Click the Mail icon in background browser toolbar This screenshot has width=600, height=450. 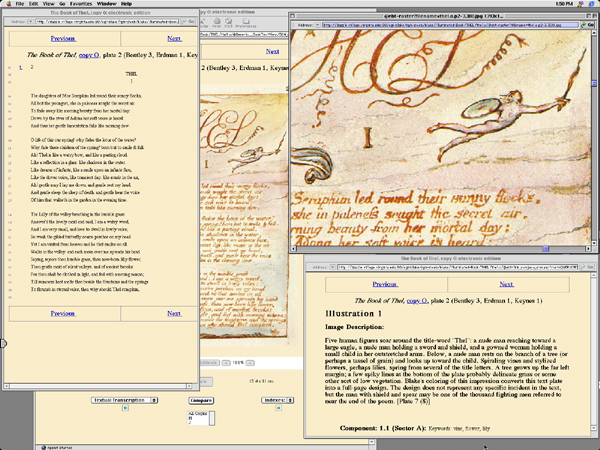tap(229, 23)
